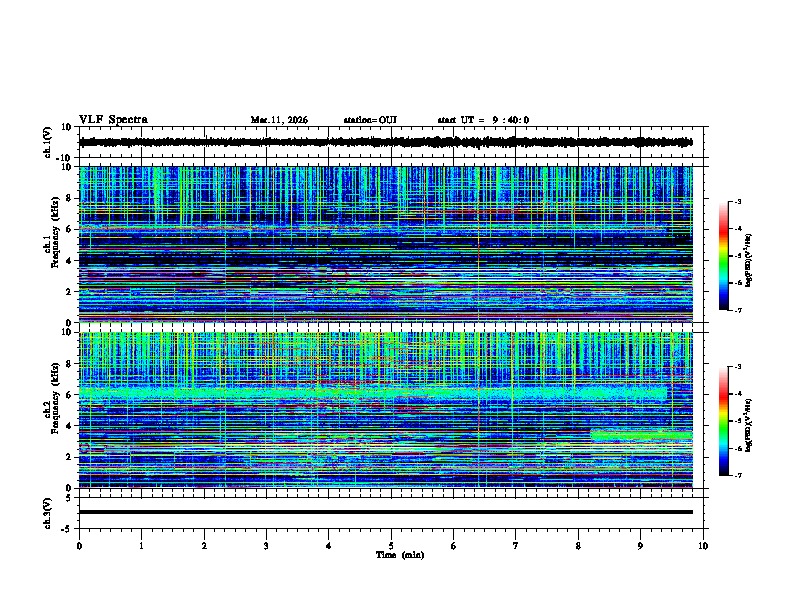
Task: Click the "station=OUI" header label
Action: pos(370,120)
